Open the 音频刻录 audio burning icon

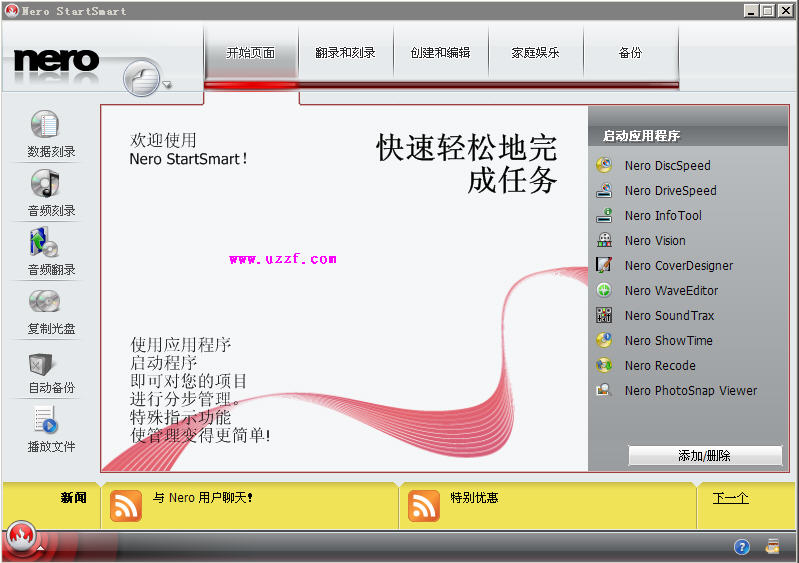(45, 183)
